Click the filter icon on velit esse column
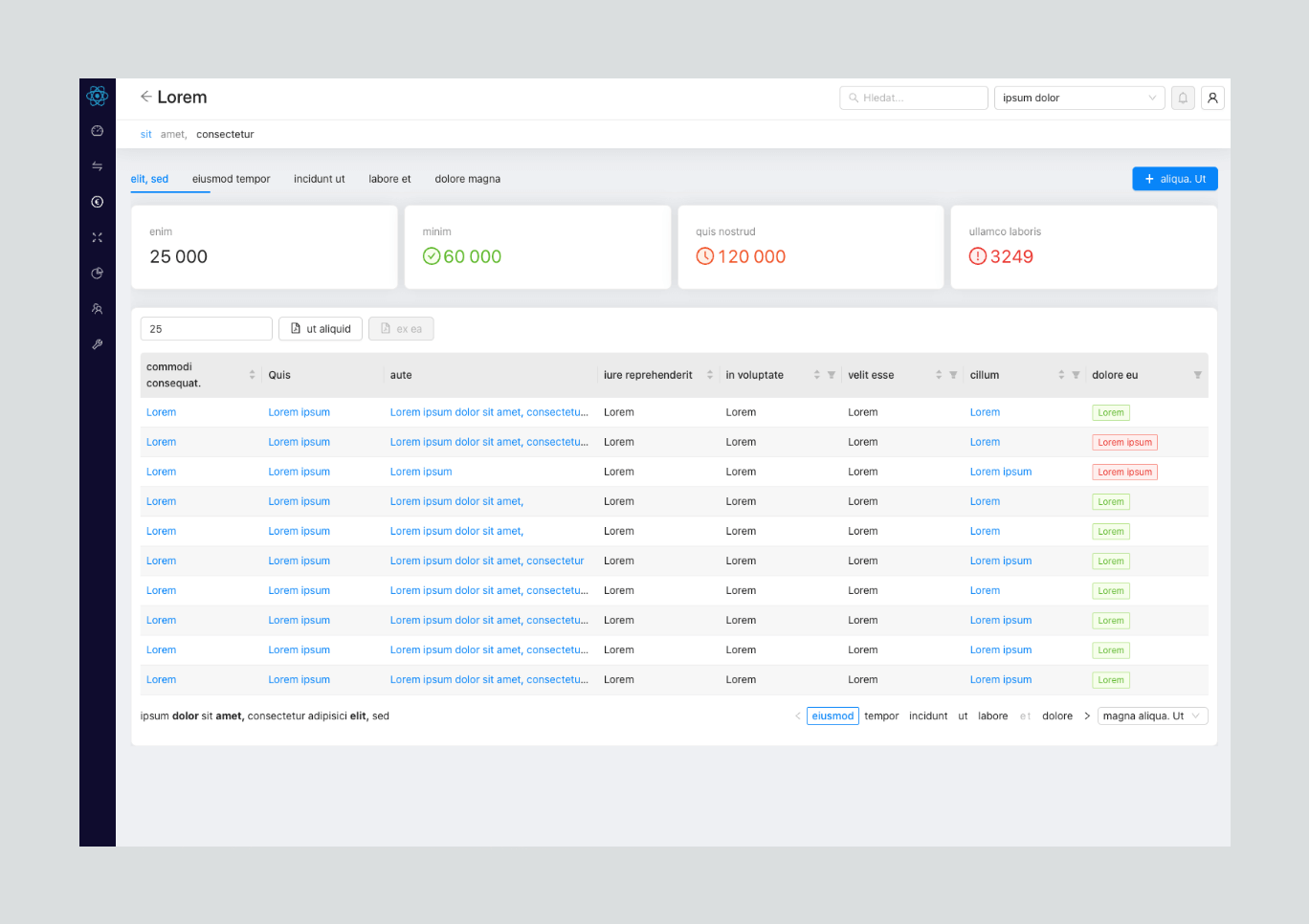 [x=953, y=375]
